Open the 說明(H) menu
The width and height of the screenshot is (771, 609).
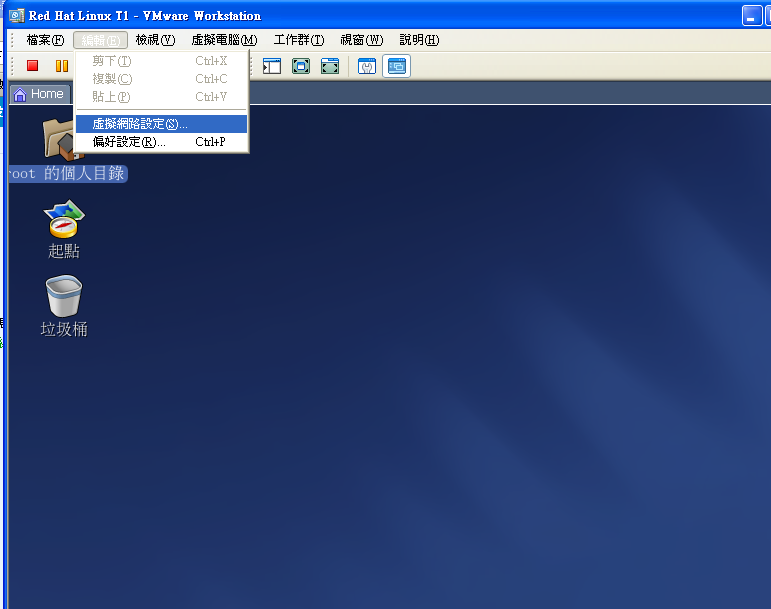click(419, 40)
